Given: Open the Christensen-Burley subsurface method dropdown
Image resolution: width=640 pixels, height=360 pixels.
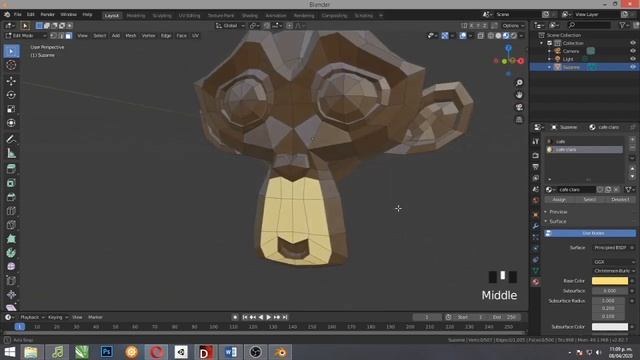Looking at the screenshot, I should point(613,271).
